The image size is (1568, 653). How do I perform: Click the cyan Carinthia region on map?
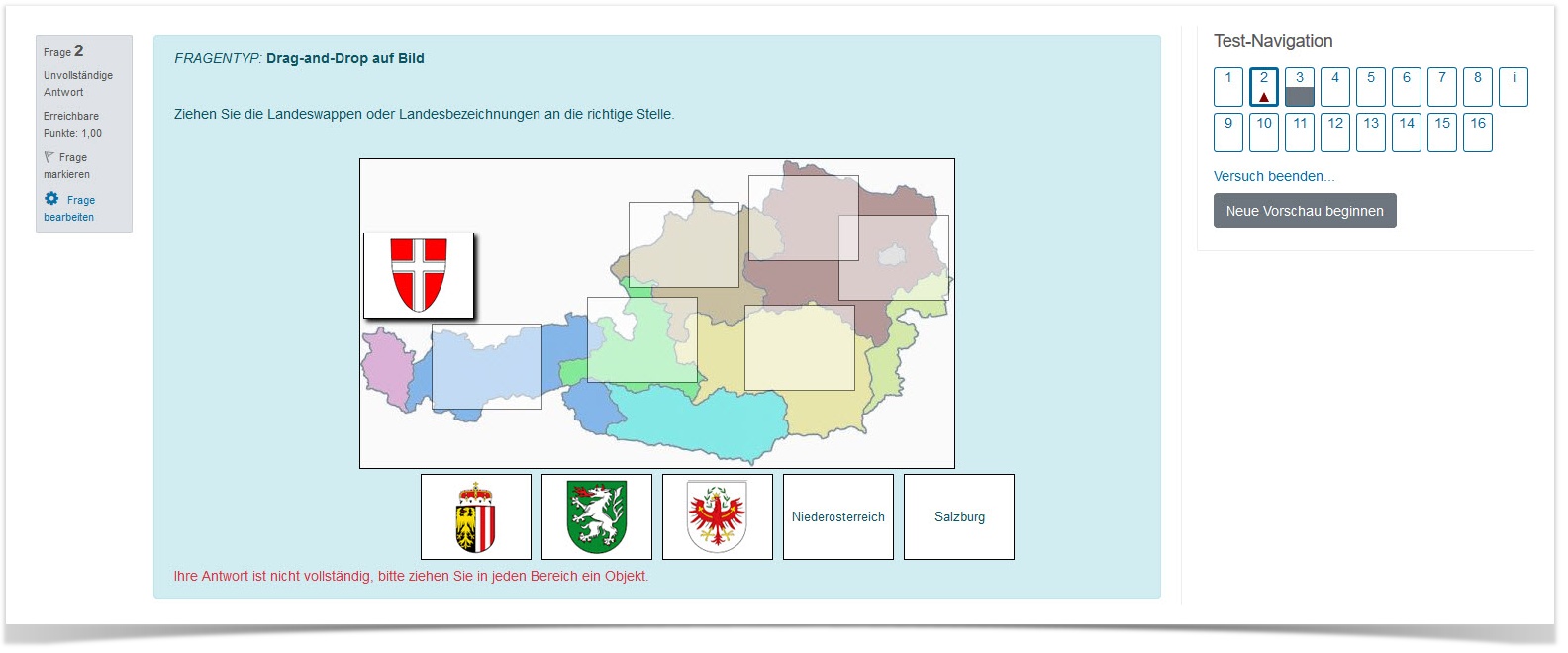698,423
